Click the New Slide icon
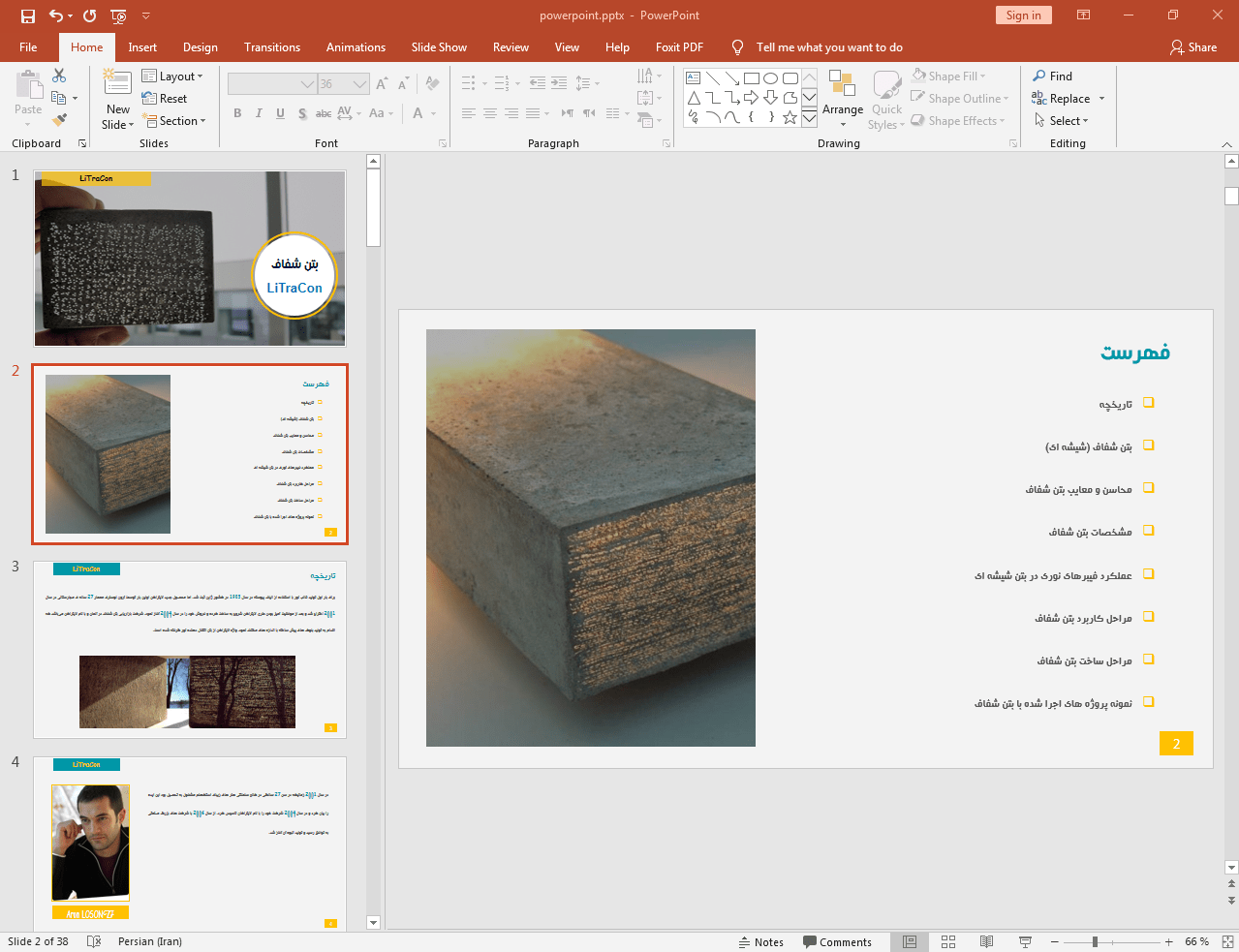Screen dimensions: 1239x952 coord(117,83)
